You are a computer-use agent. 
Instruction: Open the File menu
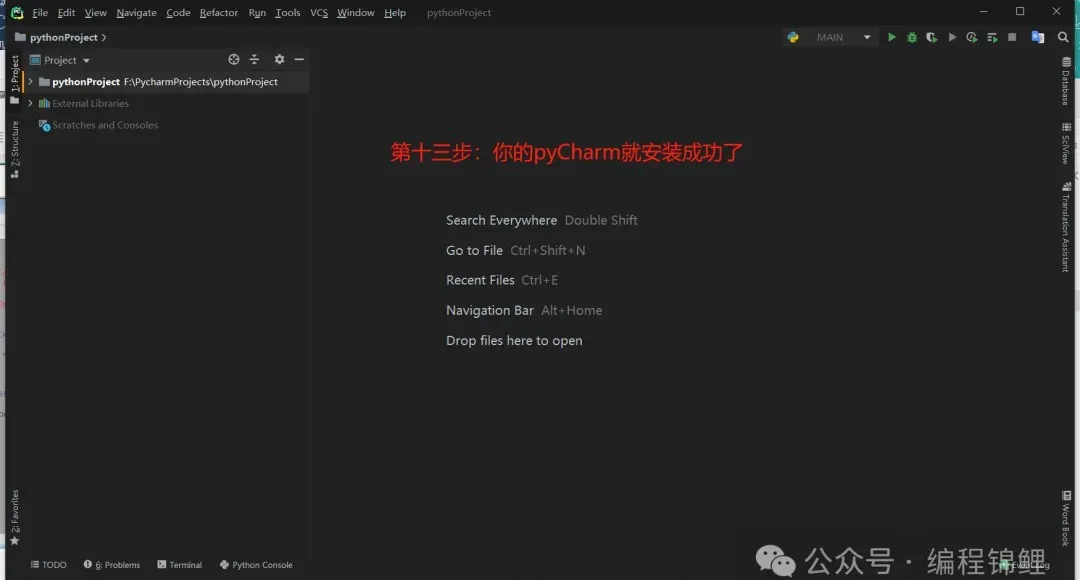(x=40, y=12)
